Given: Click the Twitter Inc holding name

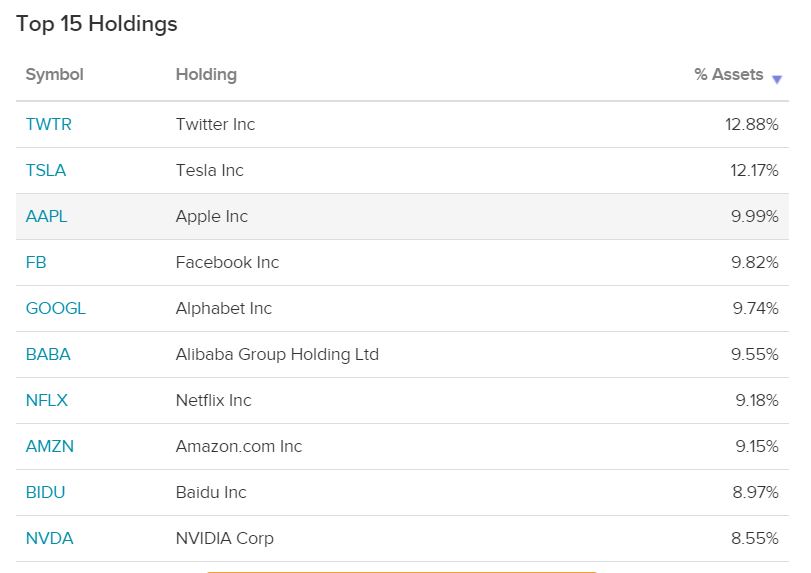Looking at the screenshot, I should tap(215, 124).
